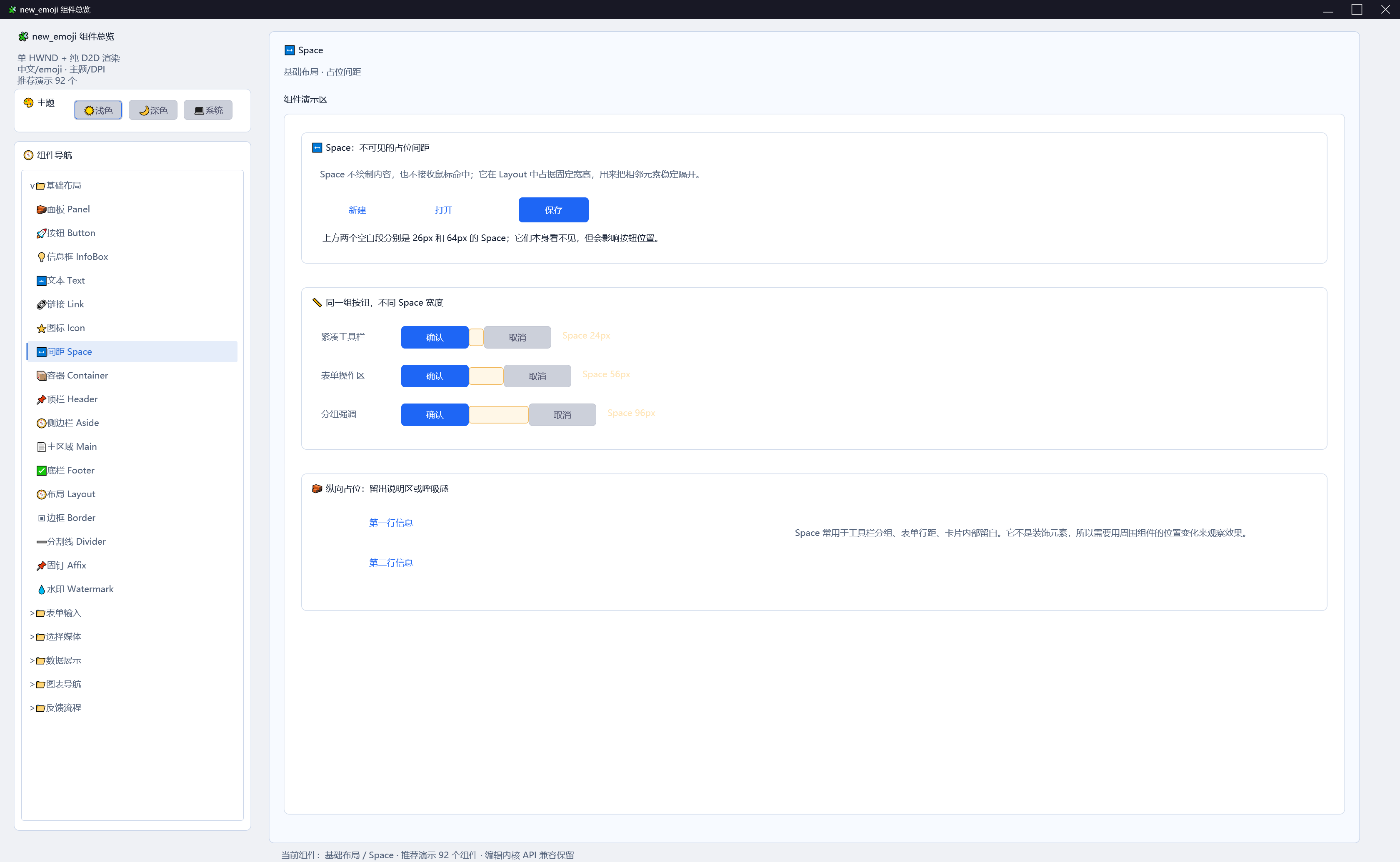The image size is (1400, 862).
Task: Click the box icon beside 容器 Container
Action: tap(41, 376)
